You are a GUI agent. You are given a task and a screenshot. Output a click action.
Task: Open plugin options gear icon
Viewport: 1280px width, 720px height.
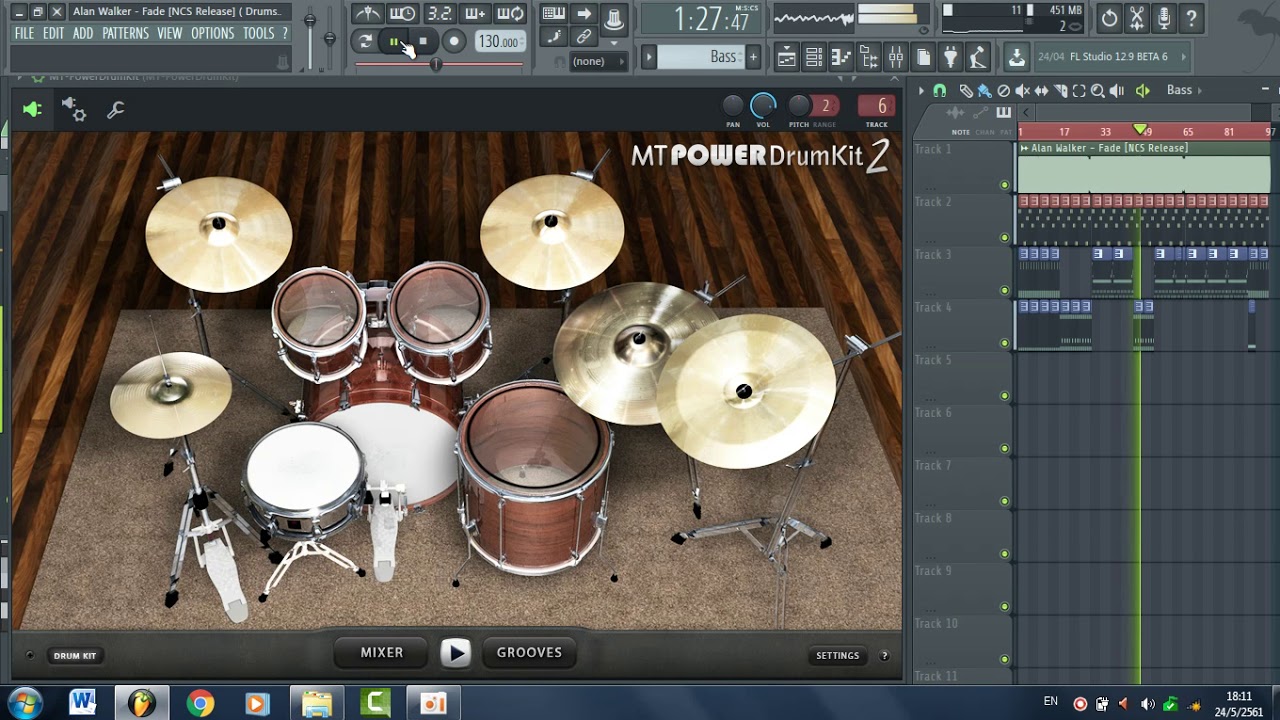click(x=74, y=109)
